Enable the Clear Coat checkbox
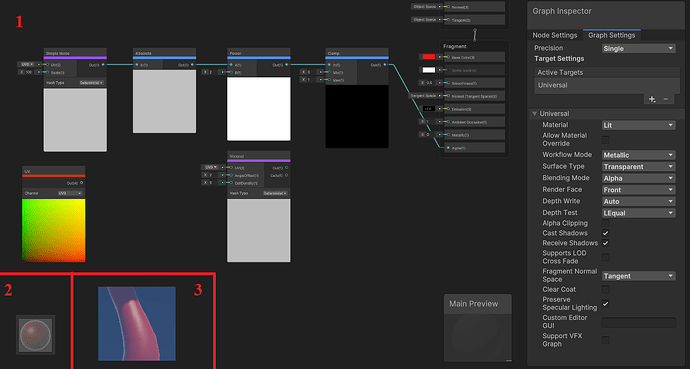 pos(606,289)
